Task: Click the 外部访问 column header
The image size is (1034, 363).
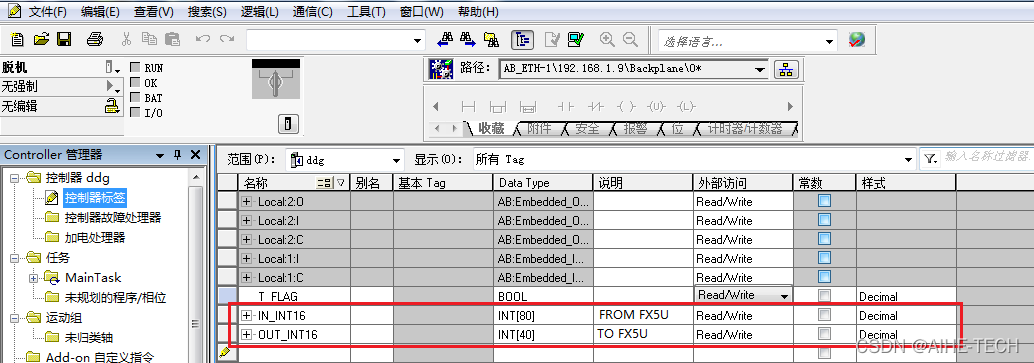Action: coord(743,183)
